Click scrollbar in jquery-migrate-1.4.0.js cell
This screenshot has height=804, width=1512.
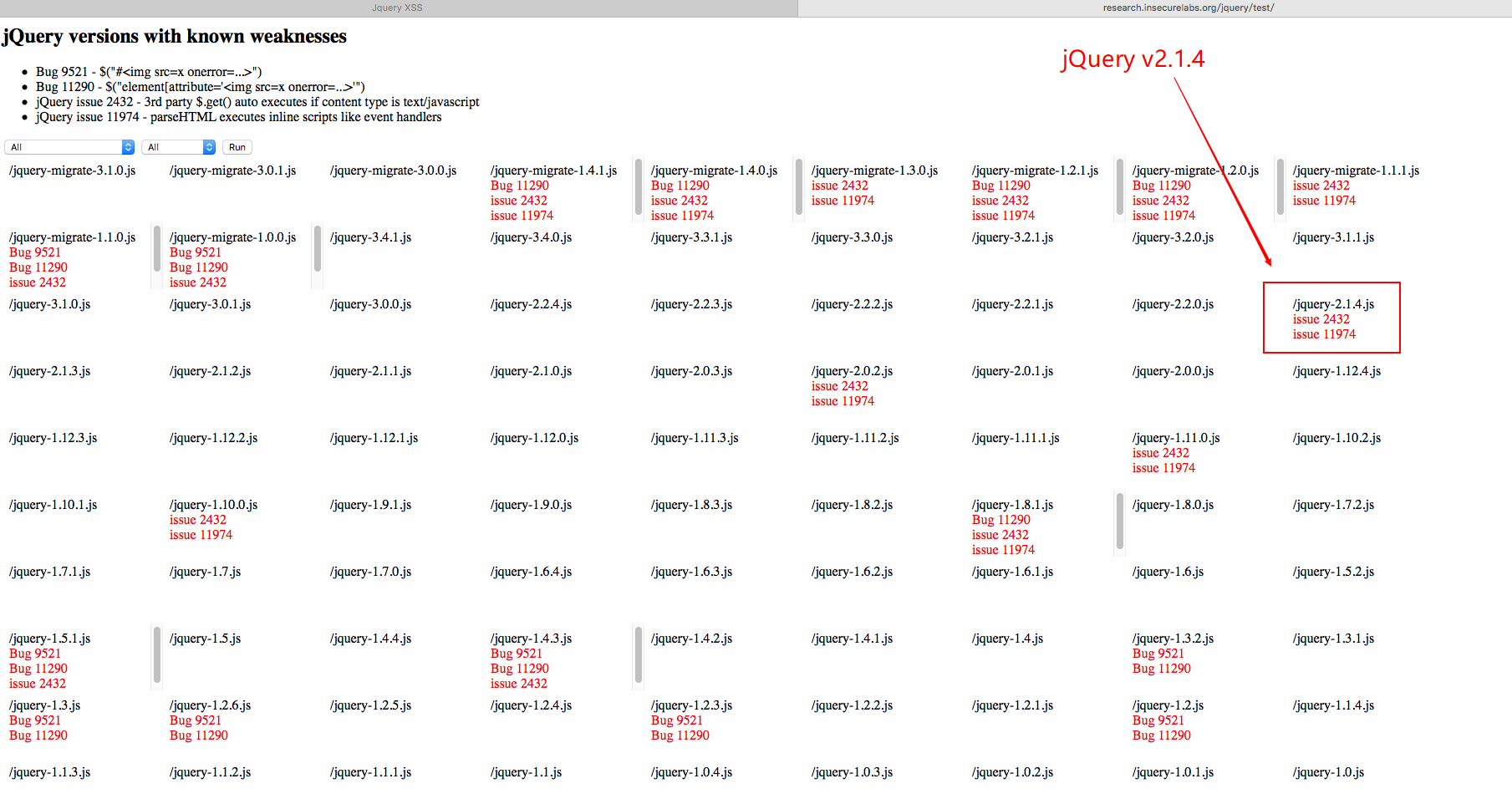[799, 188]
